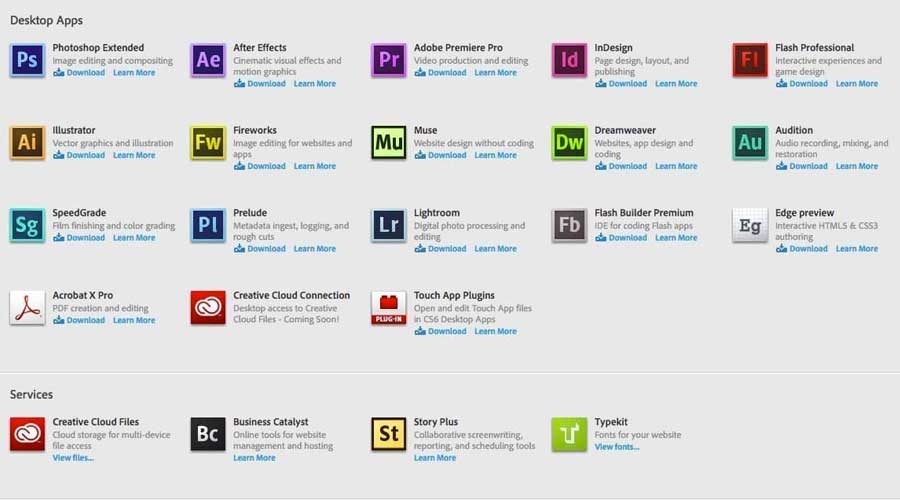Click the Acrobat X Pro icon

pyautogui.click(x=27, y=308)
